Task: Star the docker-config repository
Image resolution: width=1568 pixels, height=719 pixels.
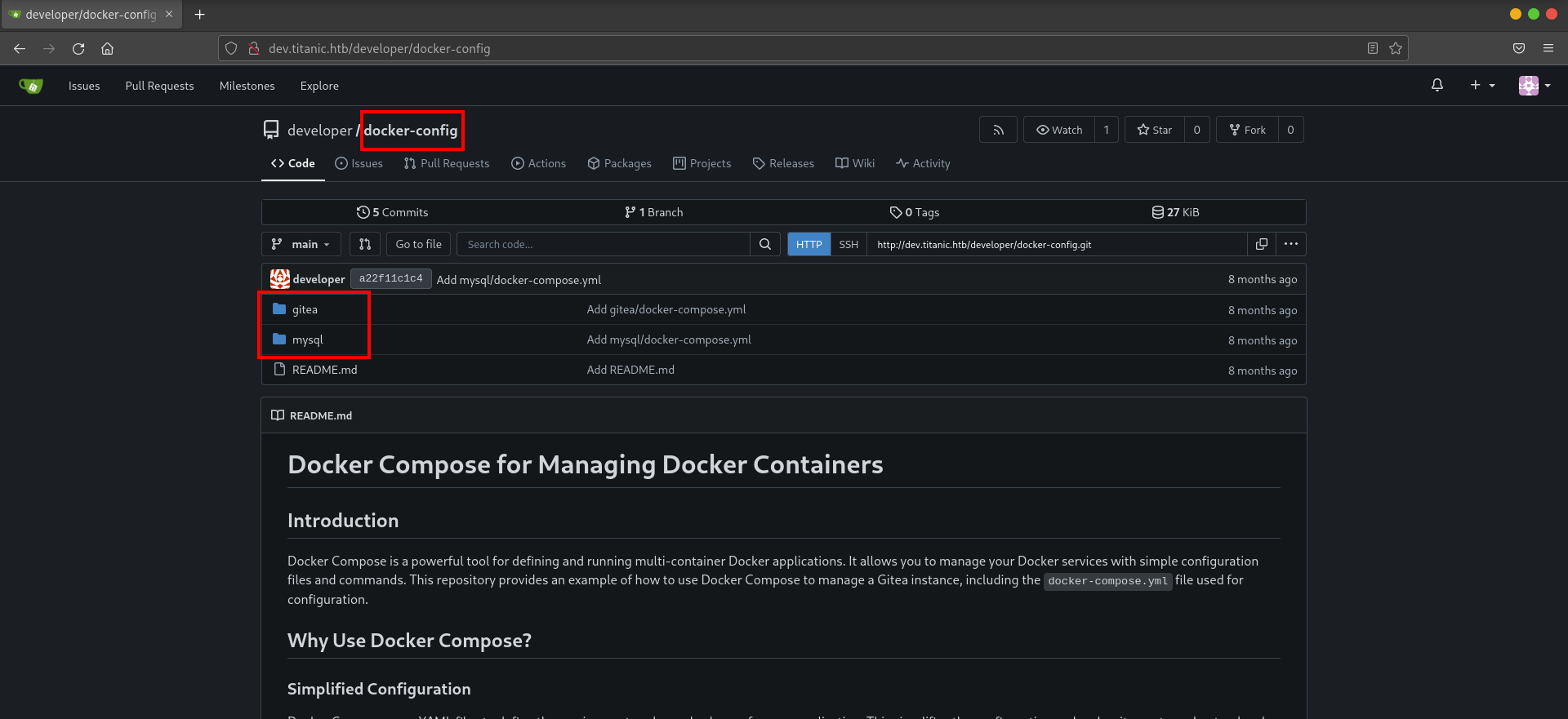Action: point(1155,130)
